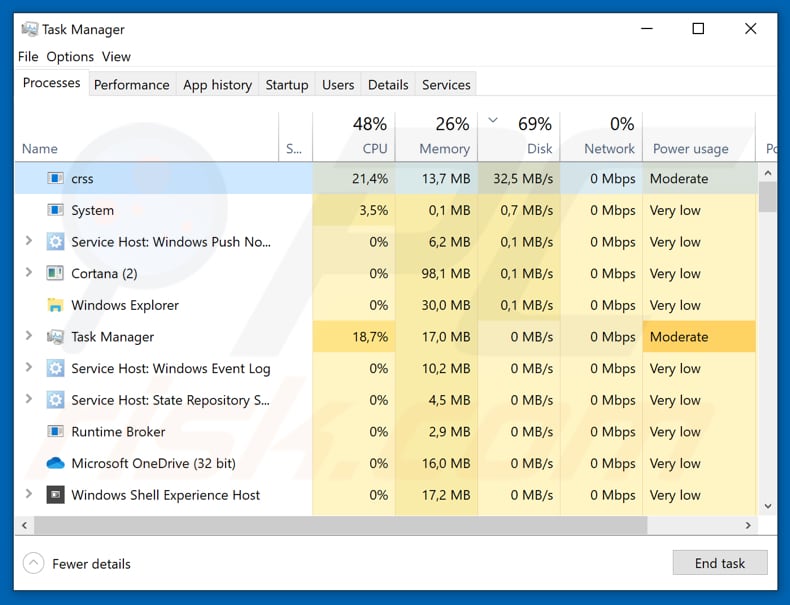
Task: Click the 18,7% CPU value
Action: coord(370,337)
